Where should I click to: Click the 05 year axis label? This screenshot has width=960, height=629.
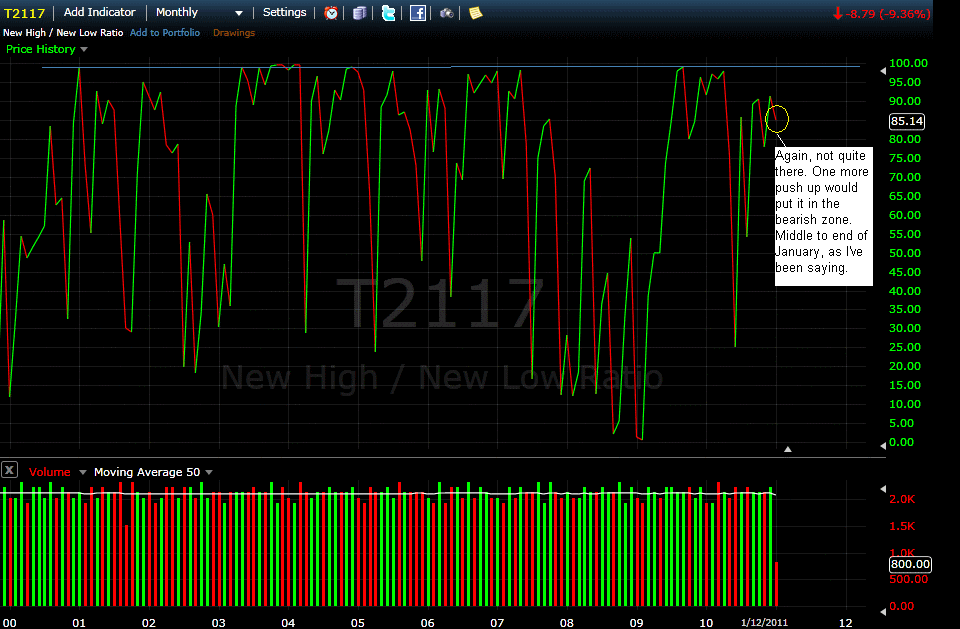click(358, 623)
